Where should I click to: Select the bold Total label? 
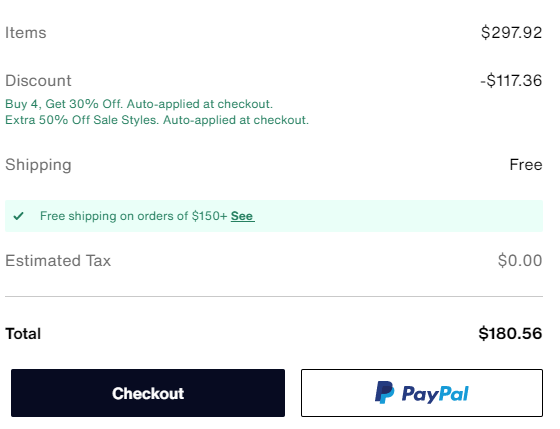pos(23,334)
